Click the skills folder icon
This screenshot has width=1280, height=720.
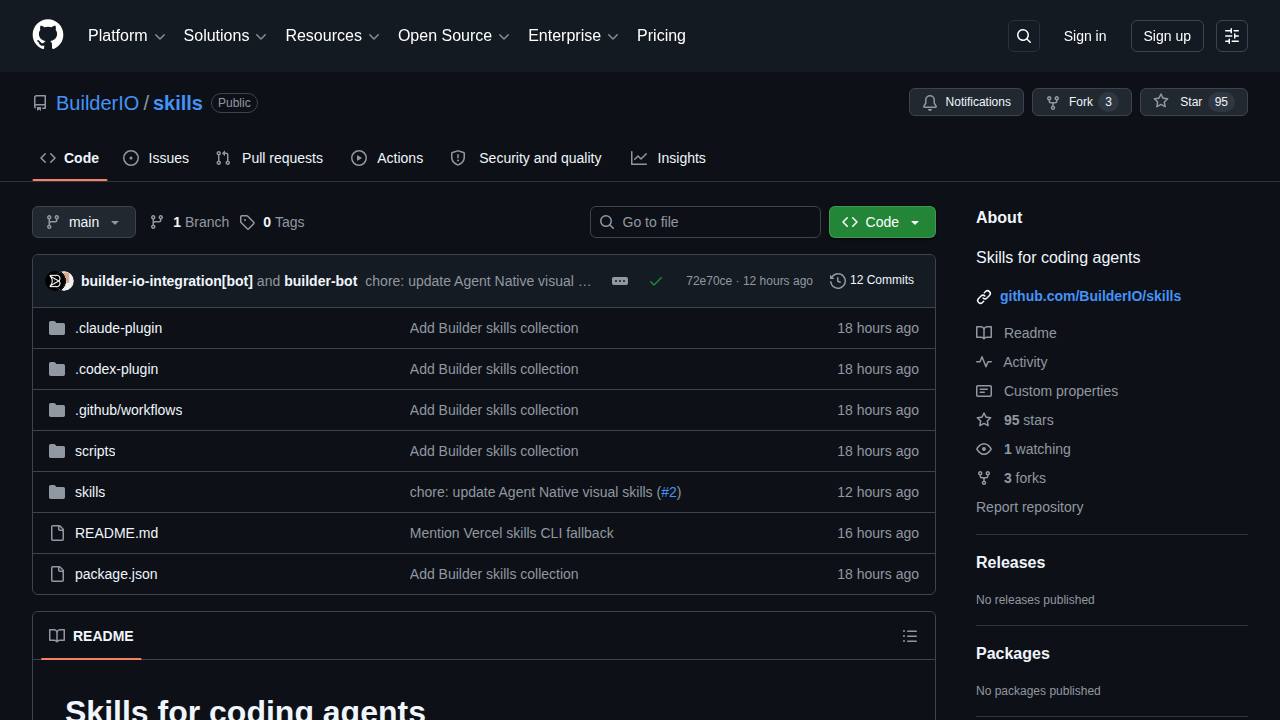[x=57, y=492]
